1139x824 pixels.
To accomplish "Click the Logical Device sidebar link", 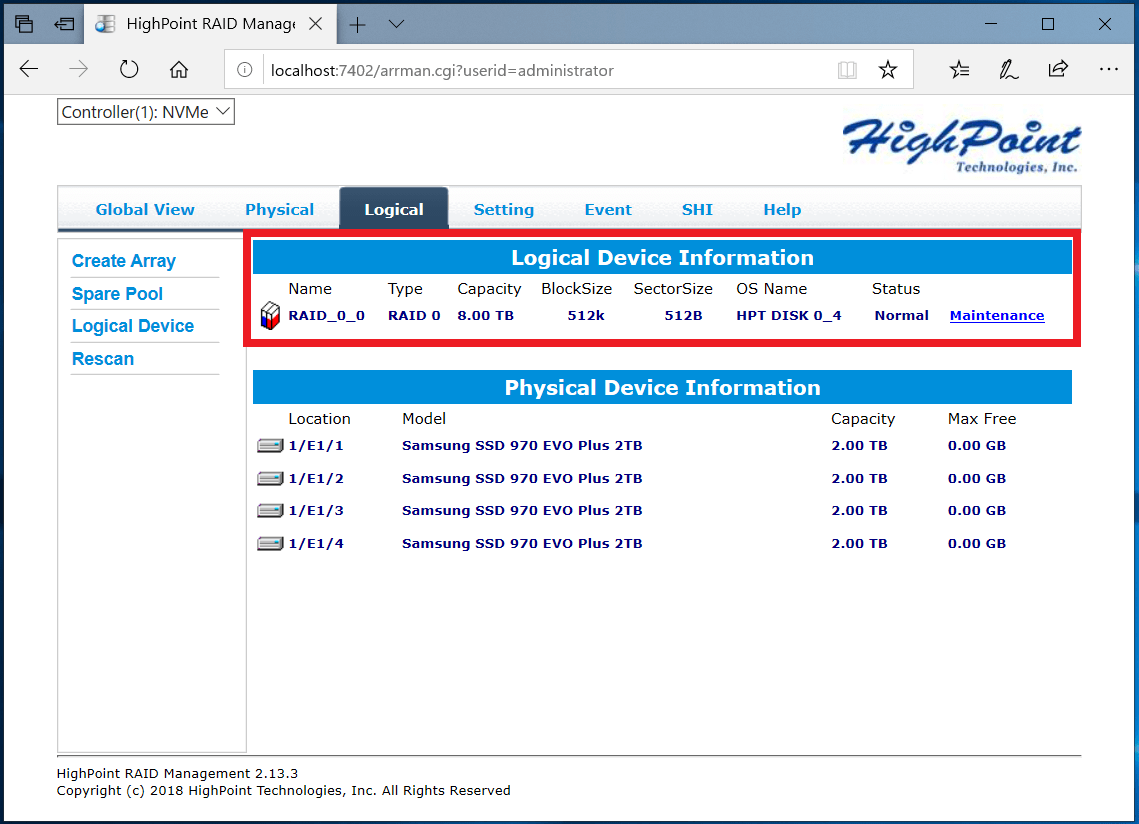I will pyautogui.click(x=133, y=326).
